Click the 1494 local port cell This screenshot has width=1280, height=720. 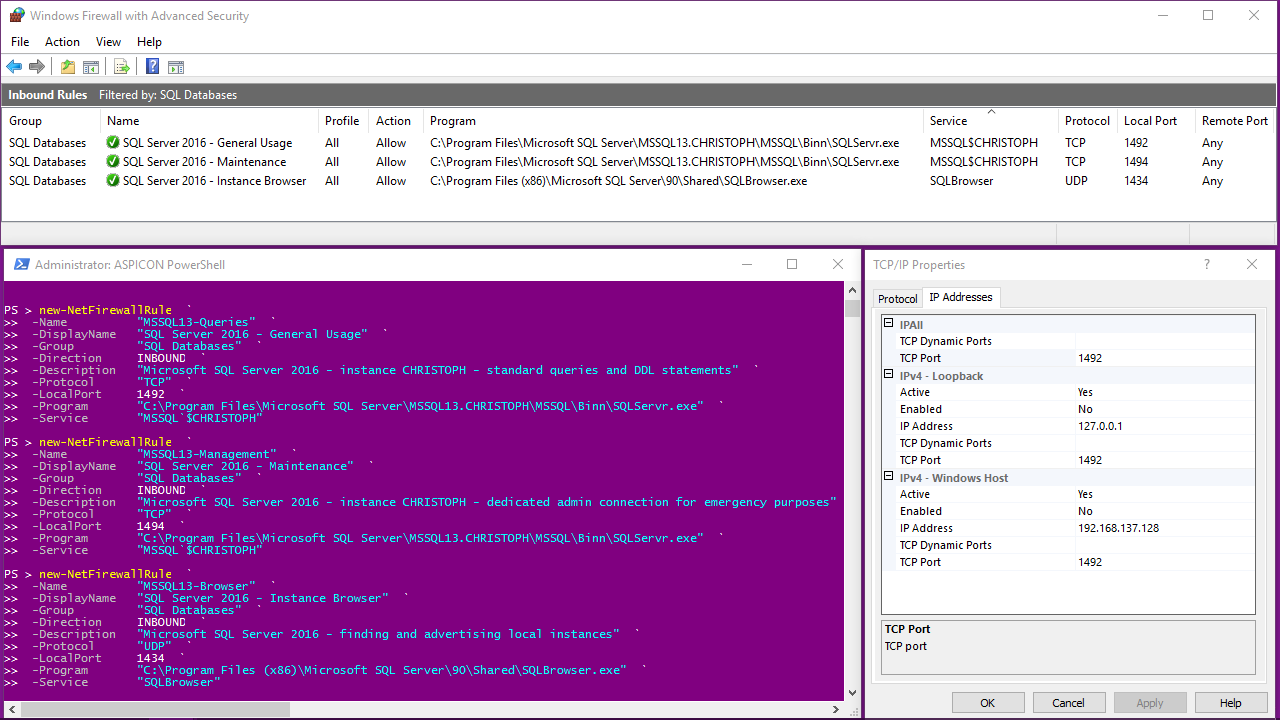click(x=1136, y=162)
